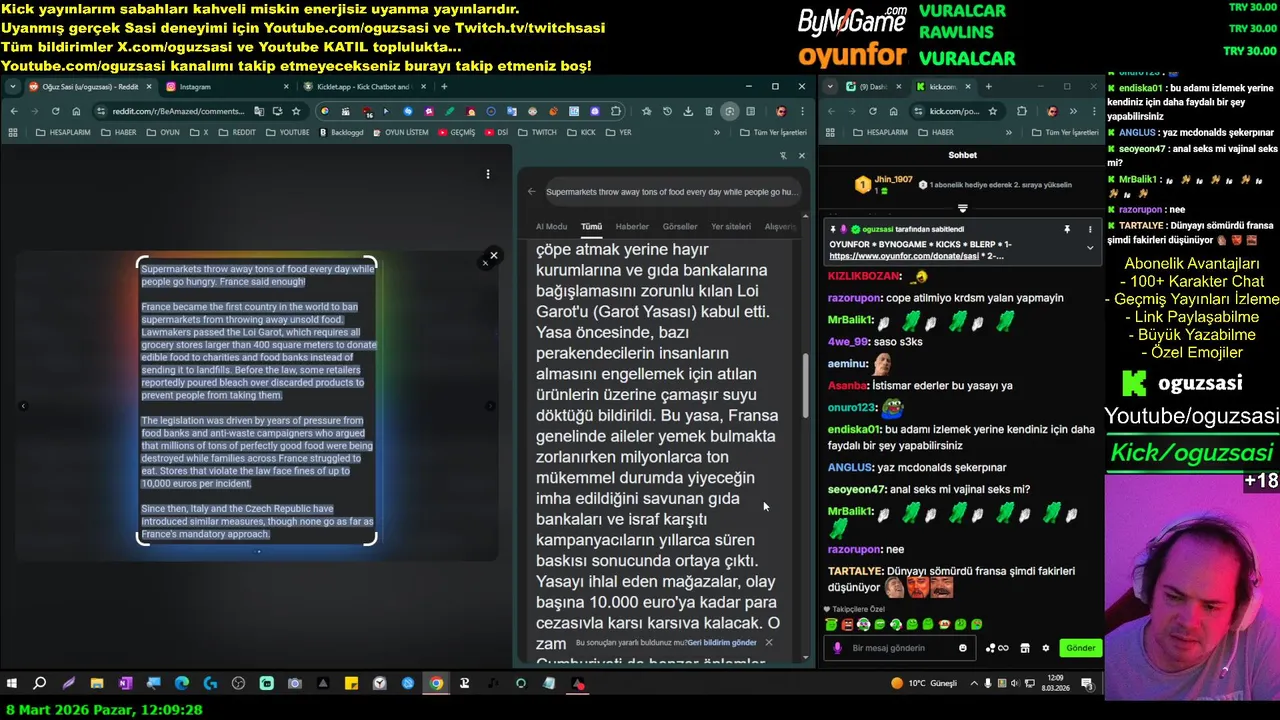Open tab search dropdown in left browser
Image resolution: width=1280 pixels, height=720 pixels.
click(x=13, y=87)
